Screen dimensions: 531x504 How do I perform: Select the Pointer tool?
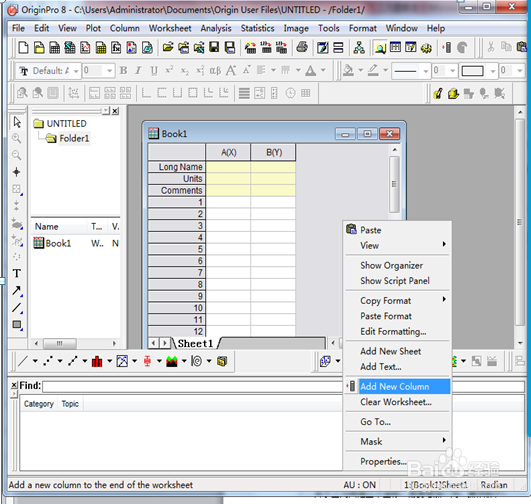tap(17, 122)
